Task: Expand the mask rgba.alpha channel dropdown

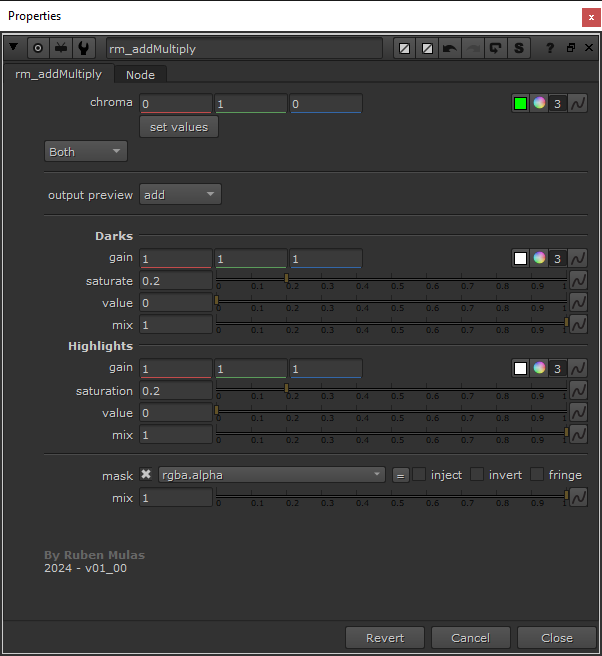Action: (272, 475)
